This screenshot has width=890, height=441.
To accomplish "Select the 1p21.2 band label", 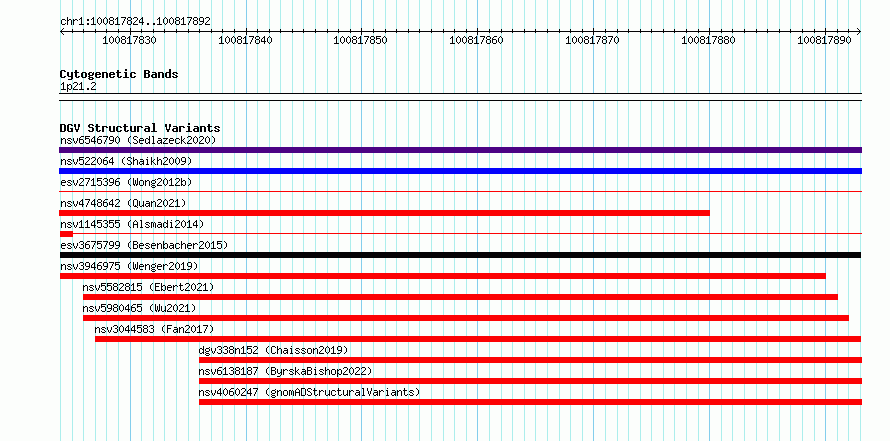I will coord(78,87).
